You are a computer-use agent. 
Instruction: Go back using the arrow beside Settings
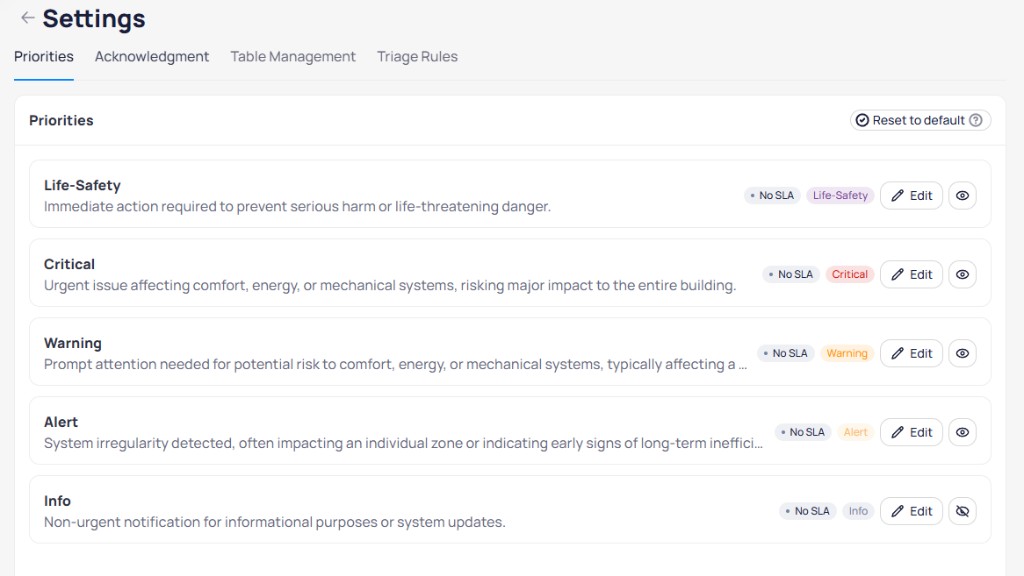(x=27, y=18)
